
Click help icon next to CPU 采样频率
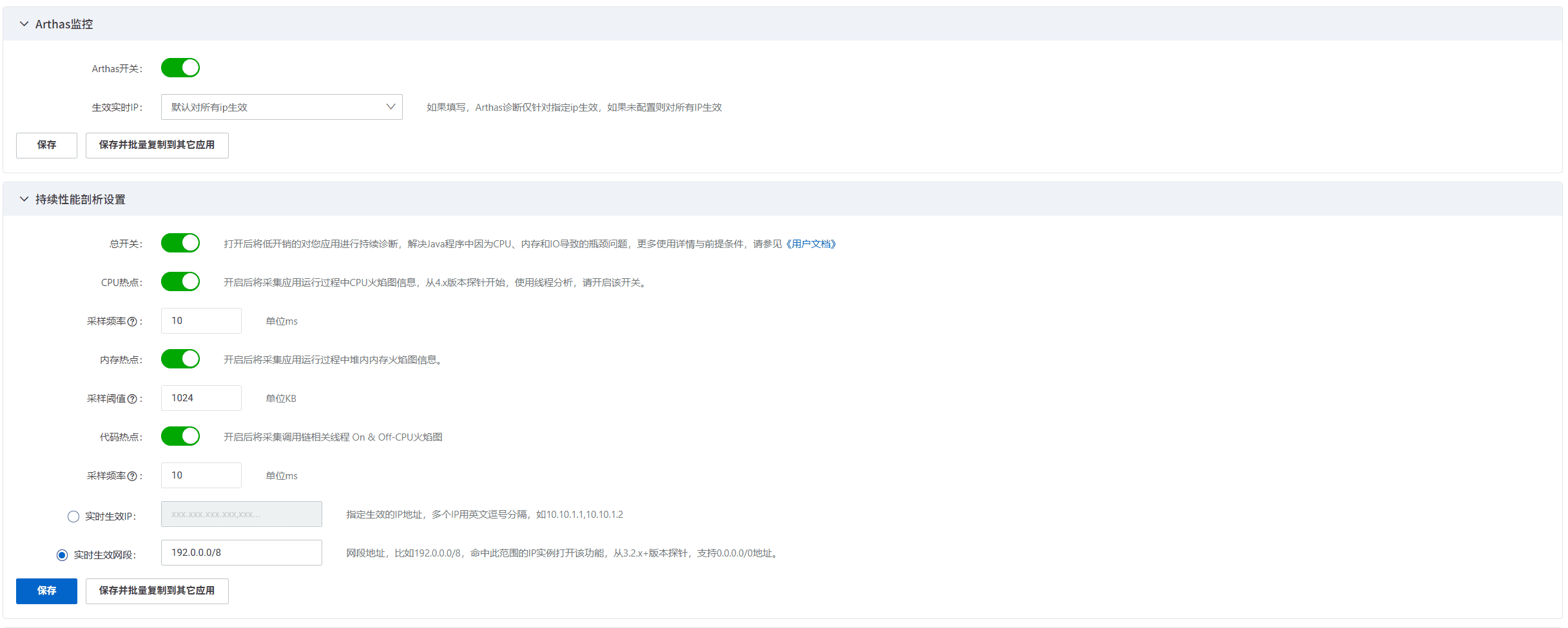tap(132, 321)
